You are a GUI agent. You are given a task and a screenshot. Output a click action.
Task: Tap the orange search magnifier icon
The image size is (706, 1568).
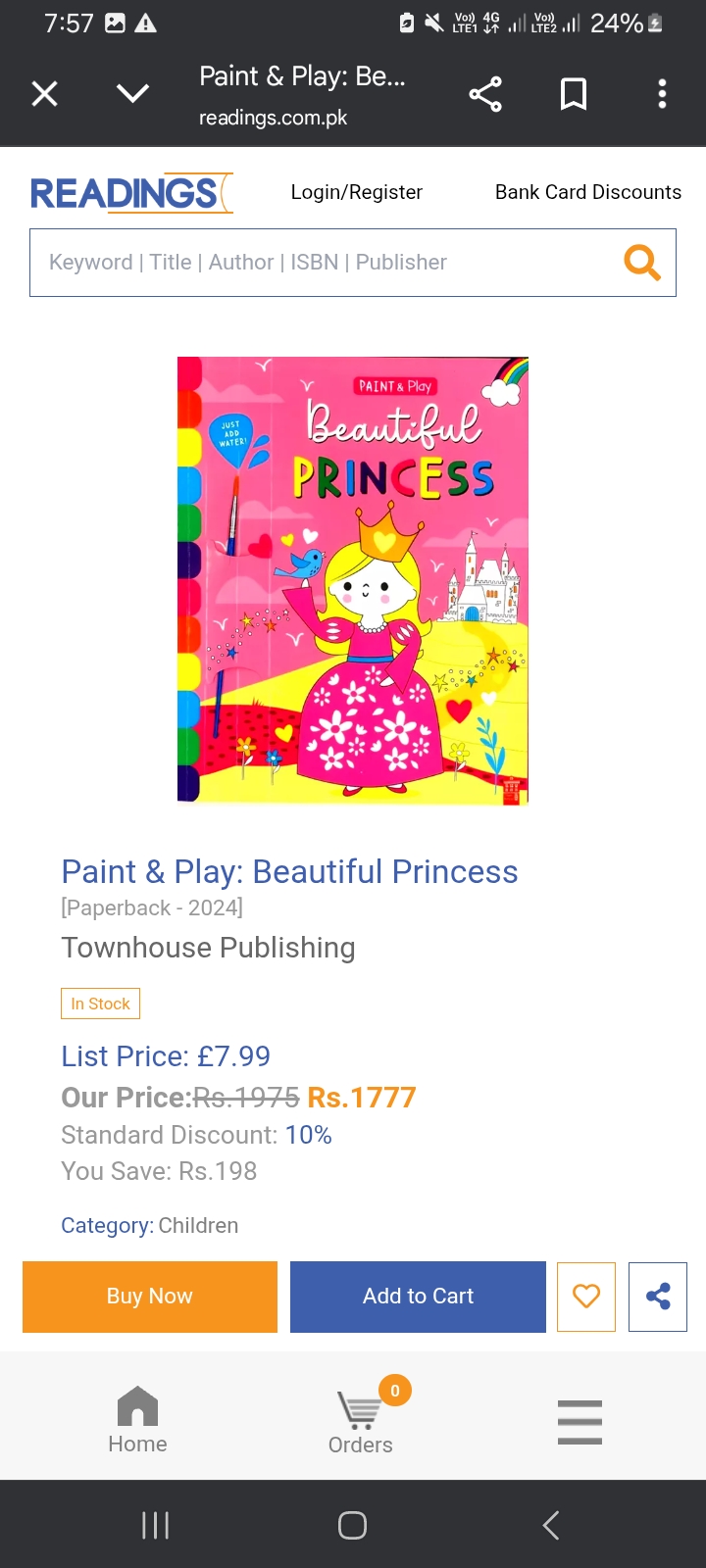[642, 262]
